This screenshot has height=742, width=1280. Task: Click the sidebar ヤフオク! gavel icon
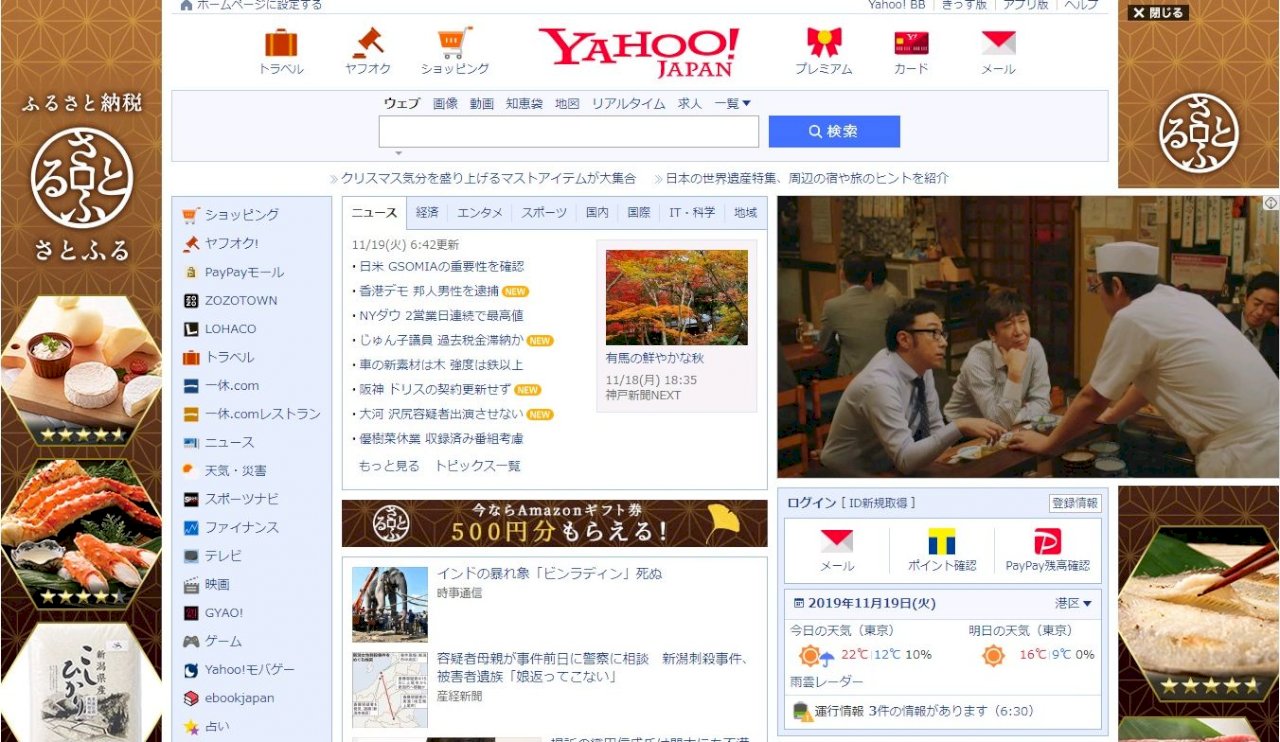point(191,243)
